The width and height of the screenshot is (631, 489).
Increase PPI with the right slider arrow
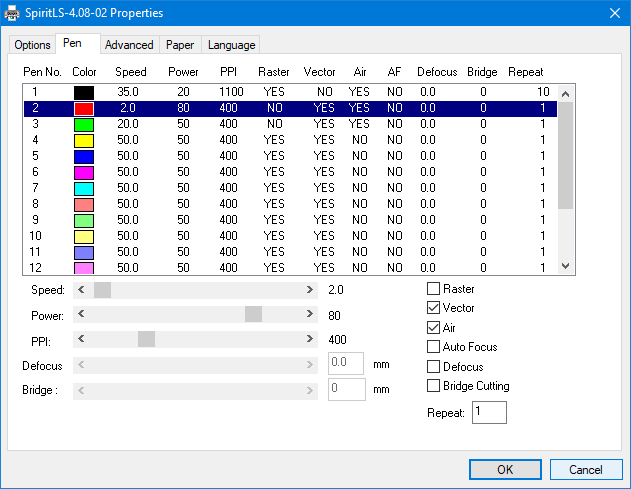(309, 339)
